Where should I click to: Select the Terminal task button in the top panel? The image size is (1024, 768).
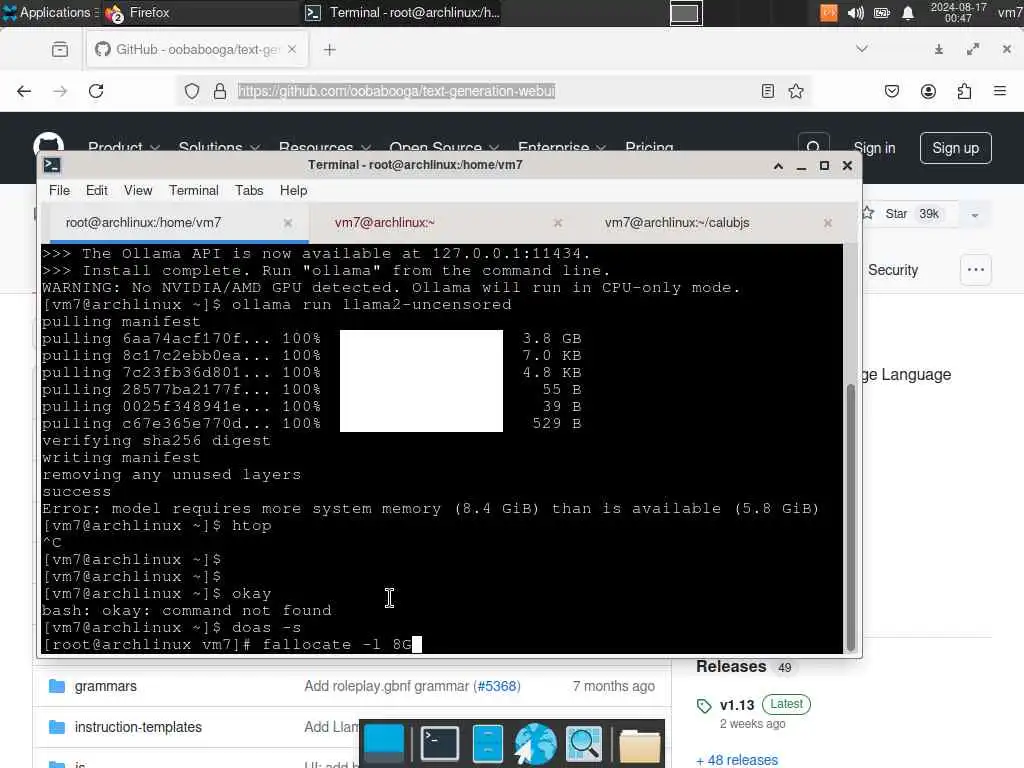click(403, 12)
